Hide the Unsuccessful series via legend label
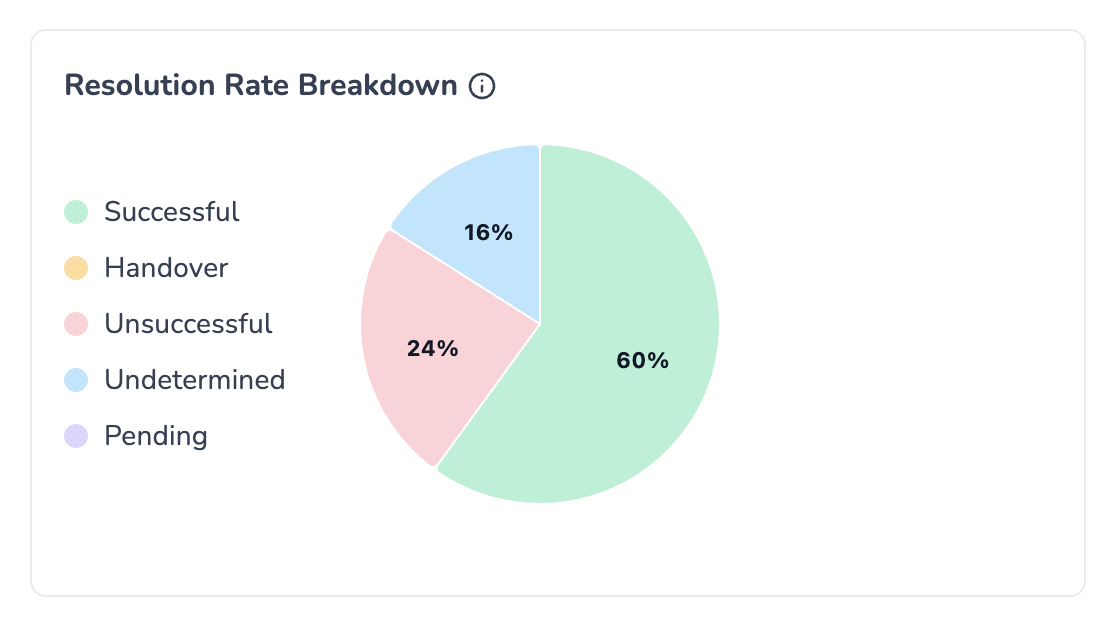 188,324
